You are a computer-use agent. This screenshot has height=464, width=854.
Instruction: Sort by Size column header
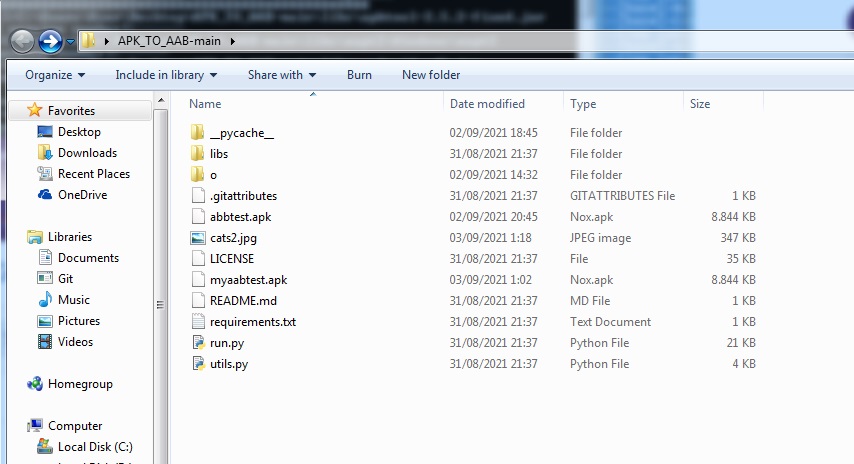(x=700, y=103)
